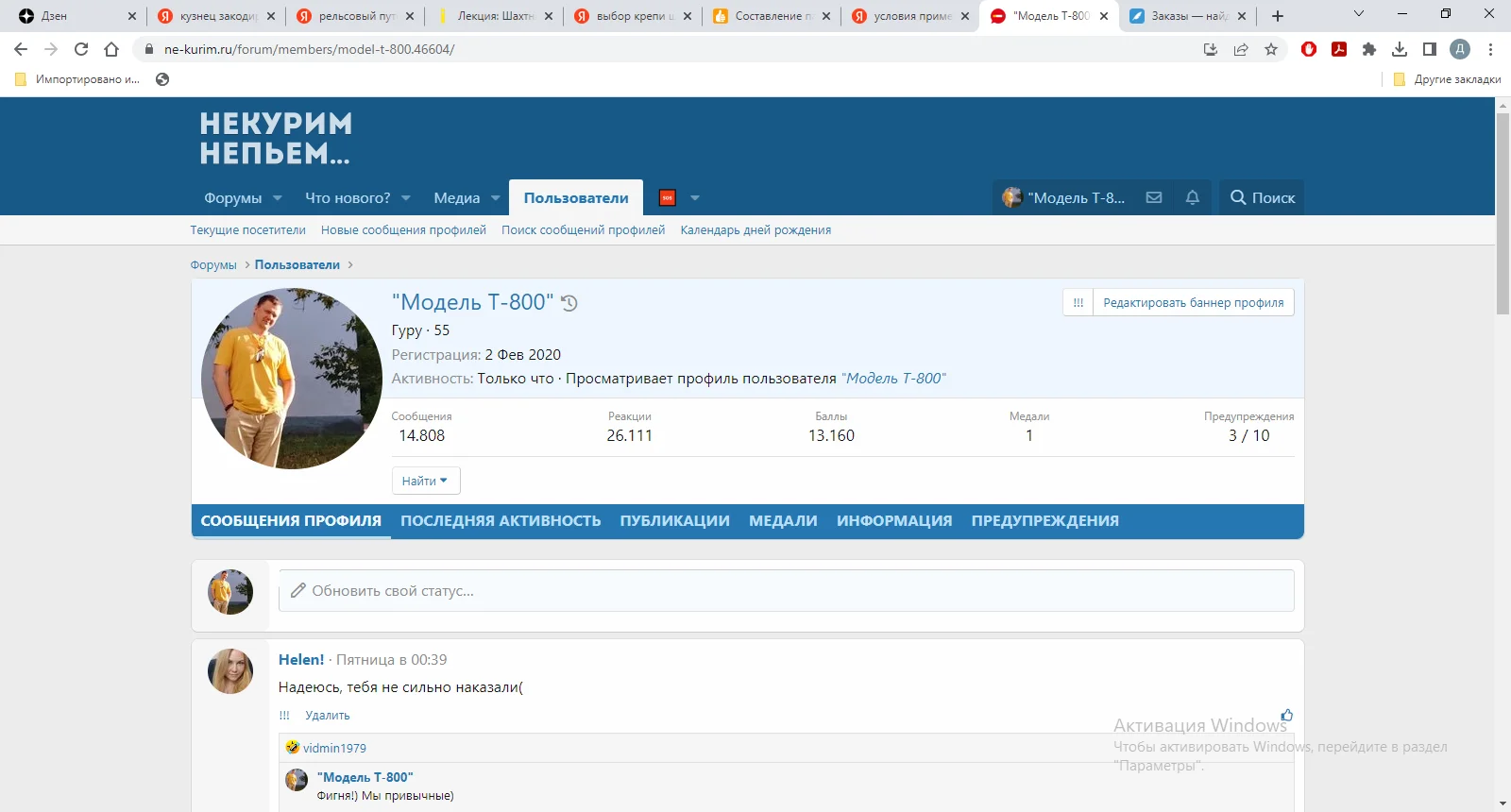Go back to the previous page
This screenshot has width=1511, height=812.
click(21, 49)
